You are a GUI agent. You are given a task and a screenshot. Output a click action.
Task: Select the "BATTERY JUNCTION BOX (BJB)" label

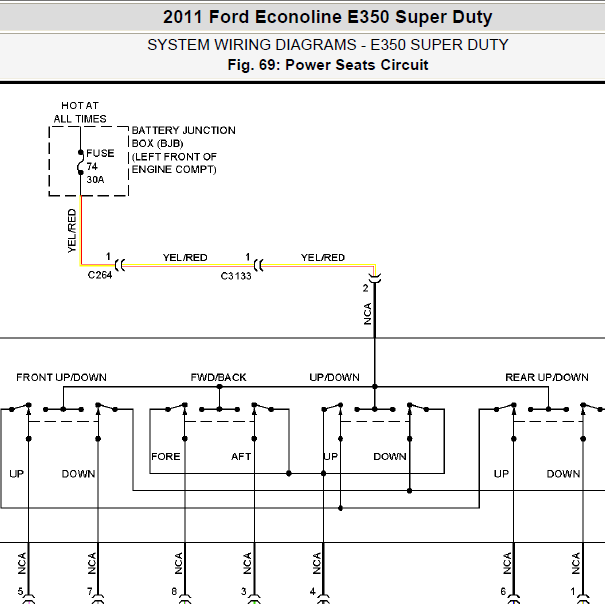(x=183, y=137)
